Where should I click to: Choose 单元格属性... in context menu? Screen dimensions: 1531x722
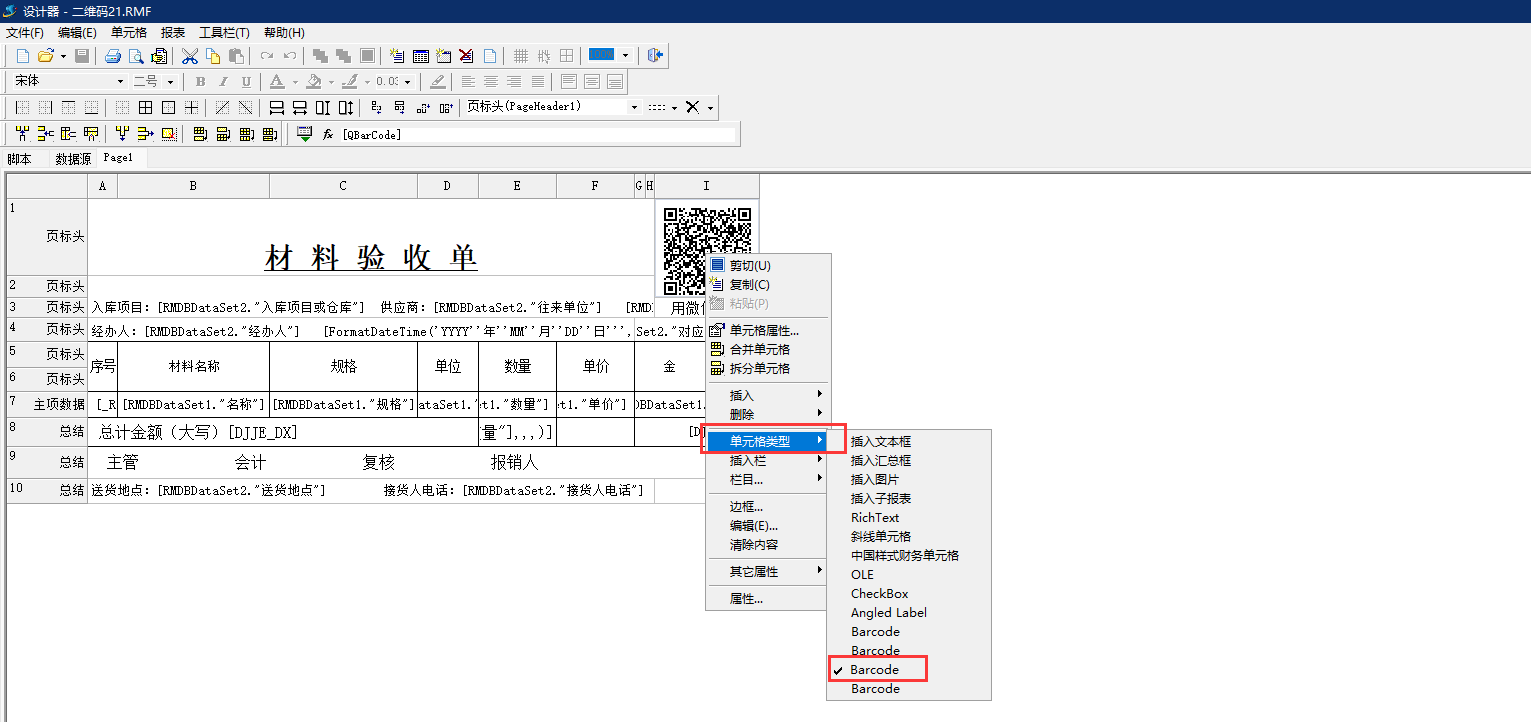[764, 331]
